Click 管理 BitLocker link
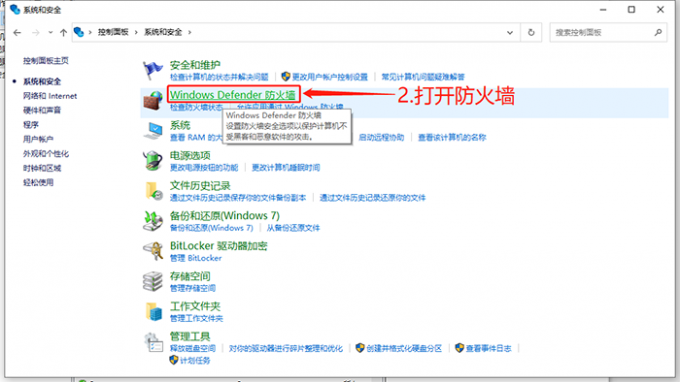680x382 pixels. pyautogui.click(x=196, y=258)
